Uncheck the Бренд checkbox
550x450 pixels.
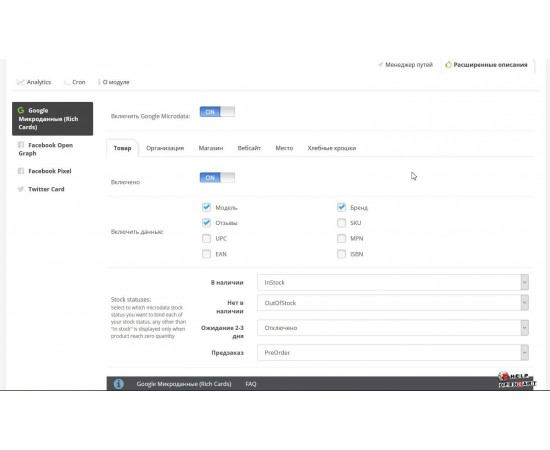[x=341, y=207]
